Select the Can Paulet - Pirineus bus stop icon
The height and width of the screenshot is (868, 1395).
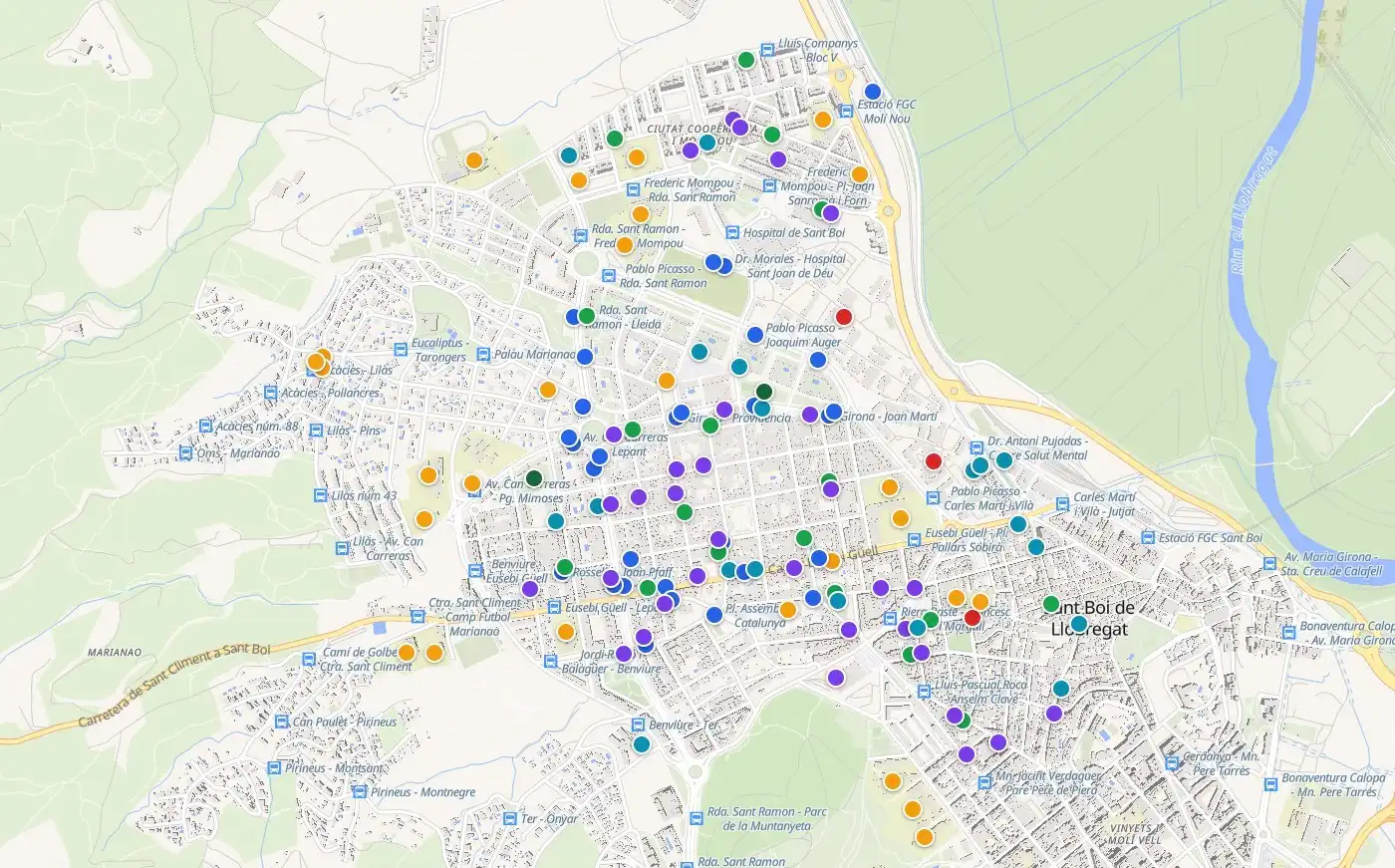[x=282, y=722]
